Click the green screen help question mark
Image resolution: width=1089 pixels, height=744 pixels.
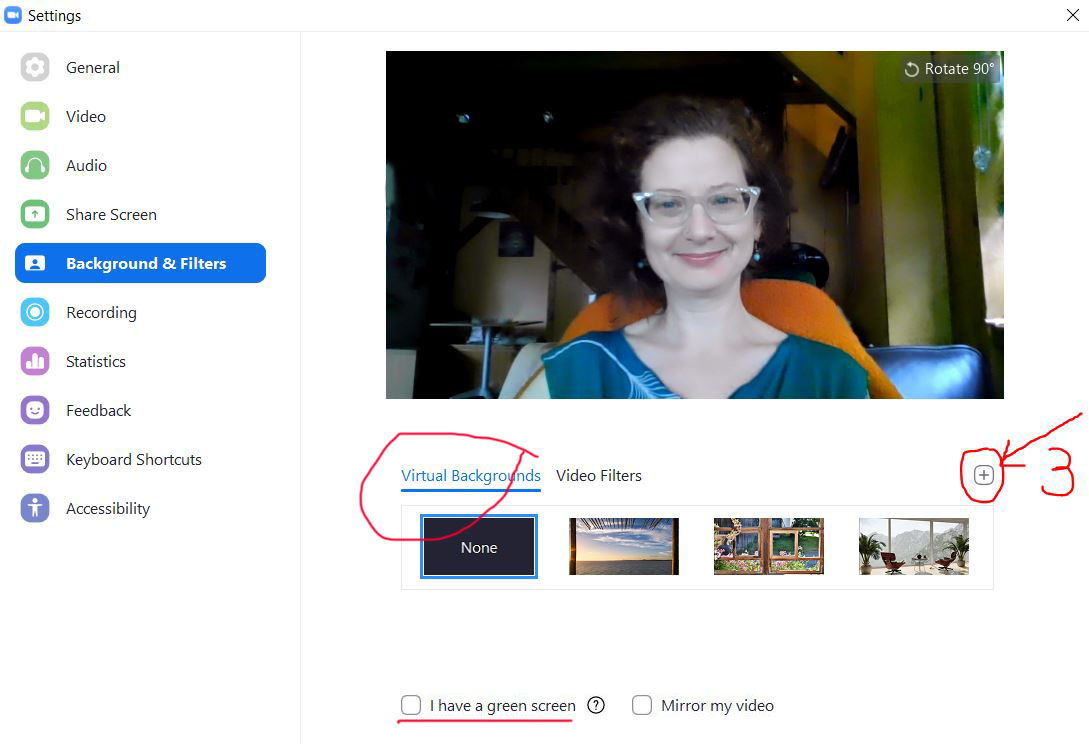click(x=596, y=705)
